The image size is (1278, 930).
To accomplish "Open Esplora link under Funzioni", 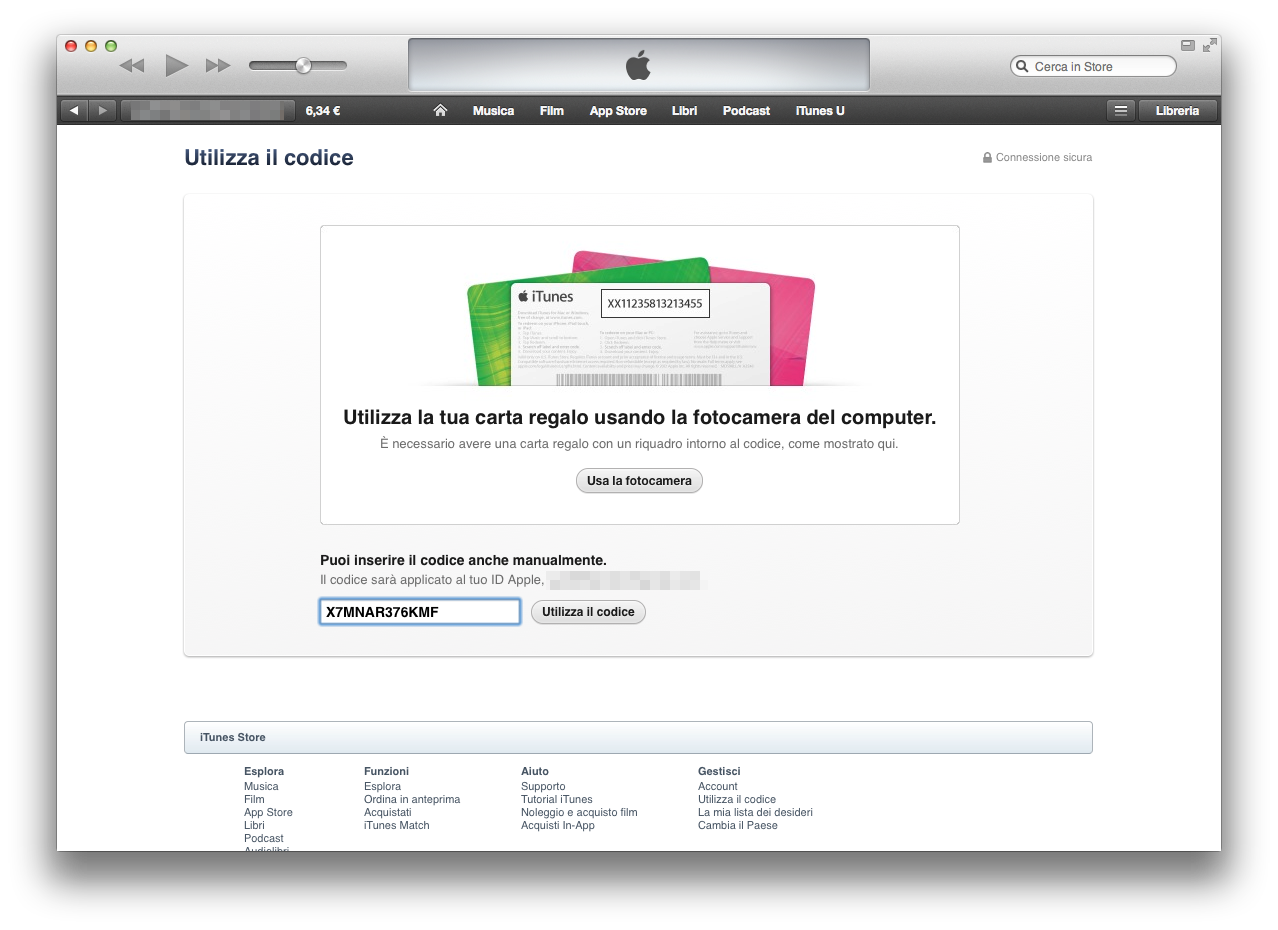I will [x=382, y=787].
